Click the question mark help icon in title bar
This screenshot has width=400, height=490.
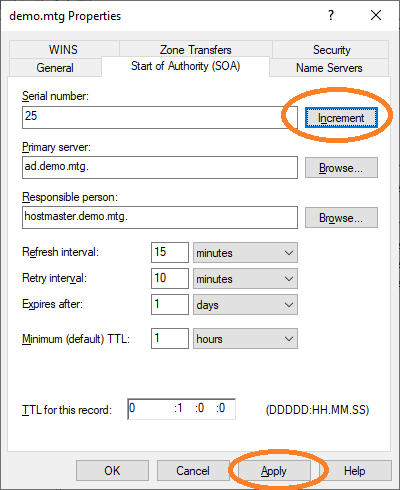coord(331,15)
